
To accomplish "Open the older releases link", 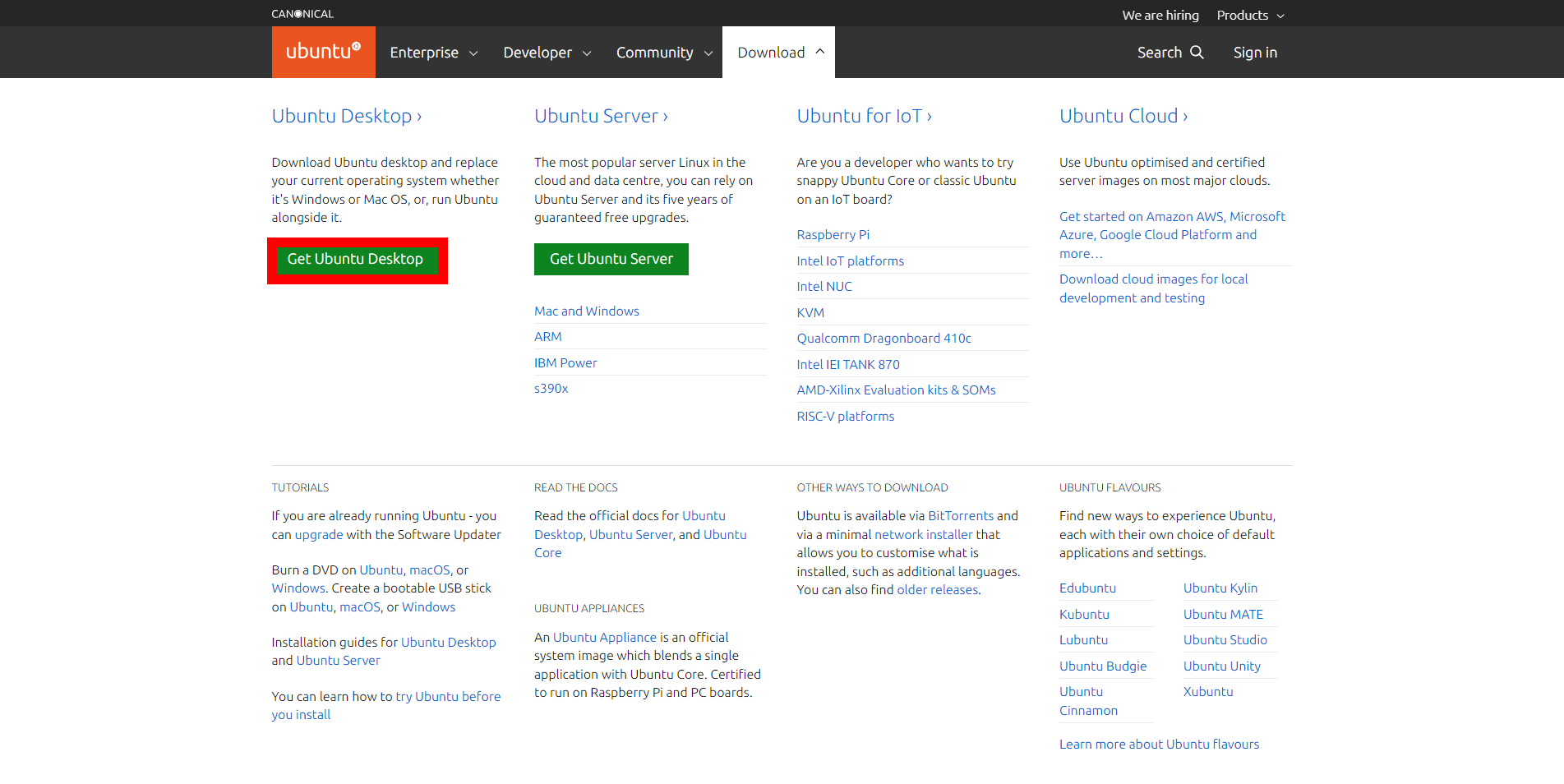I will point(938,590).
